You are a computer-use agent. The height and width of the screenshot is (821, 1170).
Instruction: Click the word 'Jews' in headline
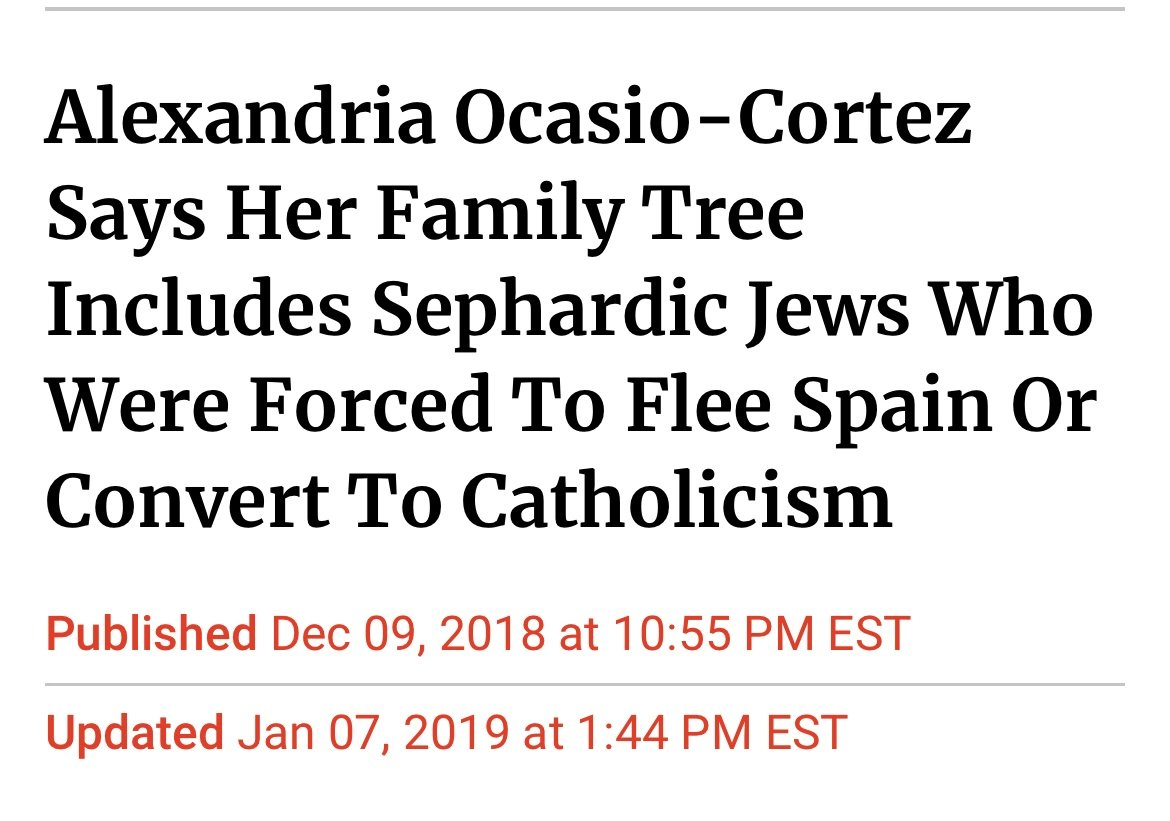(829, 310)
